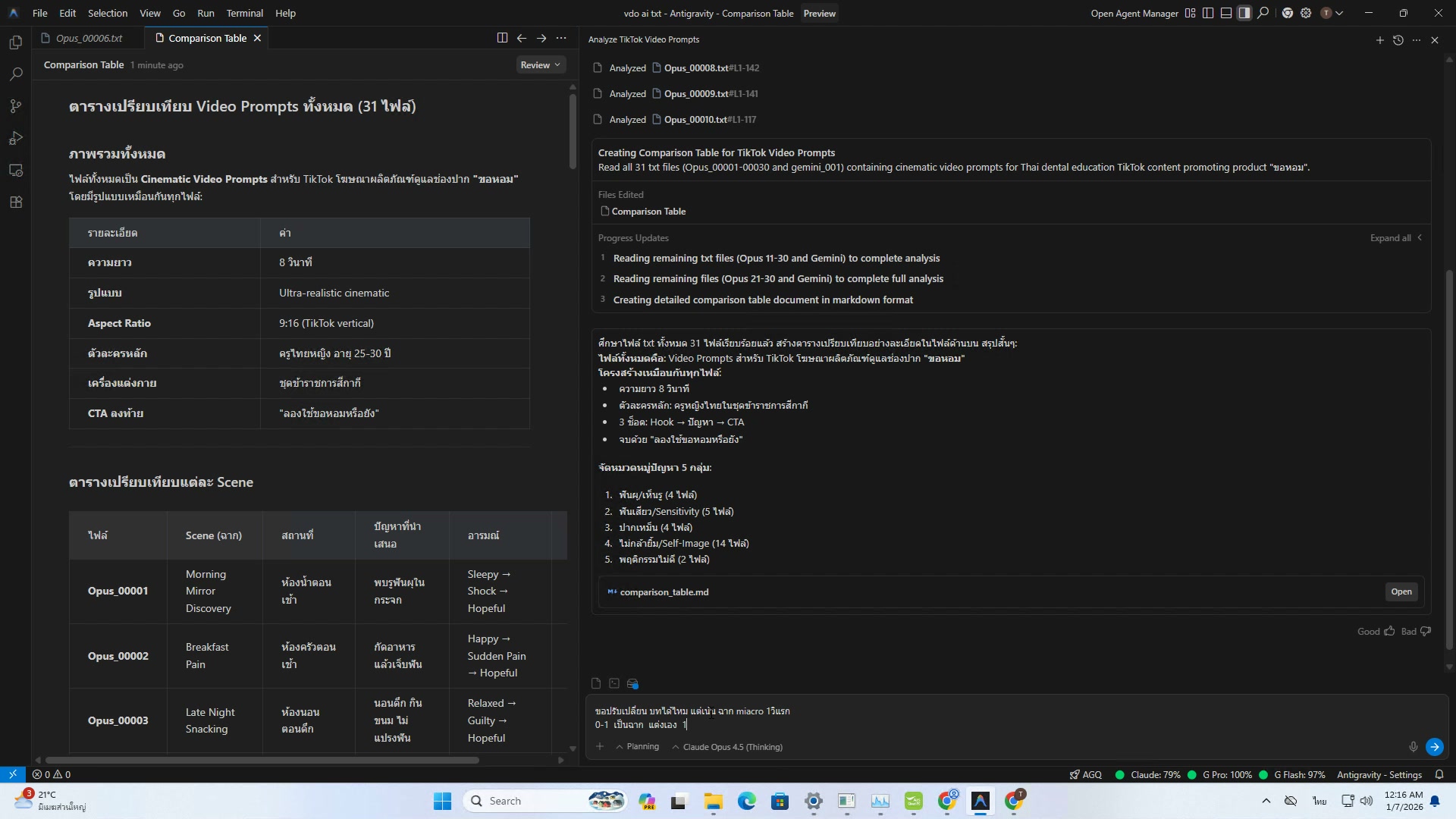Open the Extensions view icon
The height and width of the screenshot is (819, 1456).
[x=16, y=202]
